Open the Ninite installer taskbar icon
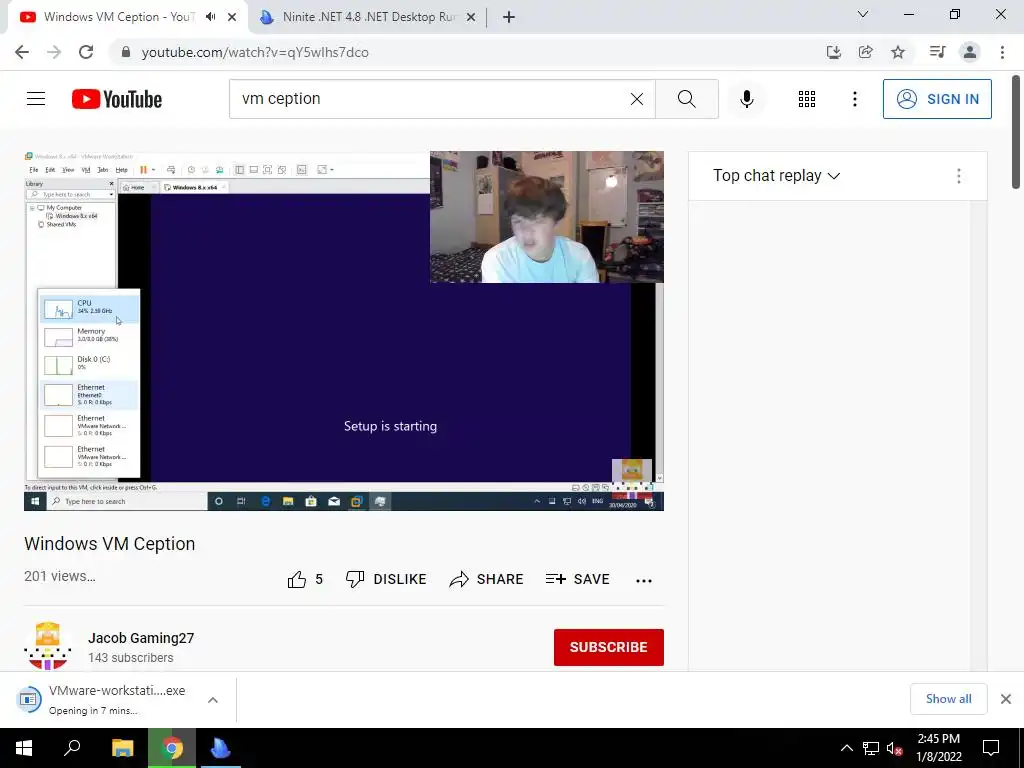The image size is (1024, 768). (221, 748)
